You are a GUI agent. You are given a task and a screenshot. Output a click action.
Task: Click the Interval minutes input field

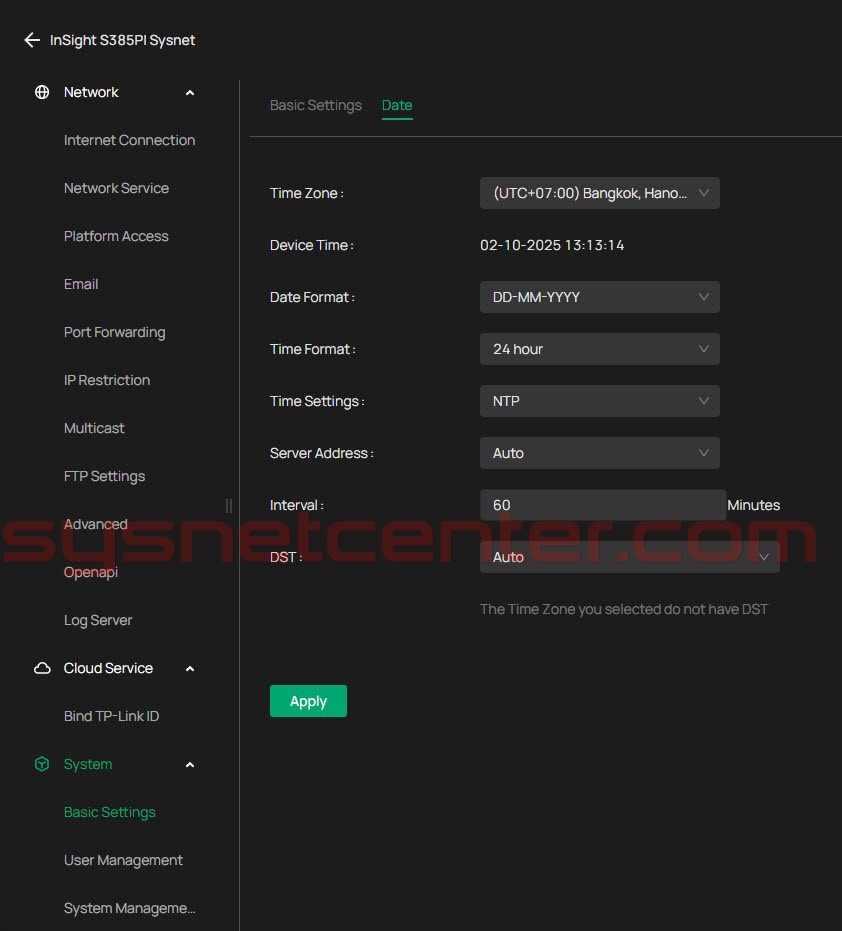(602, 505)
